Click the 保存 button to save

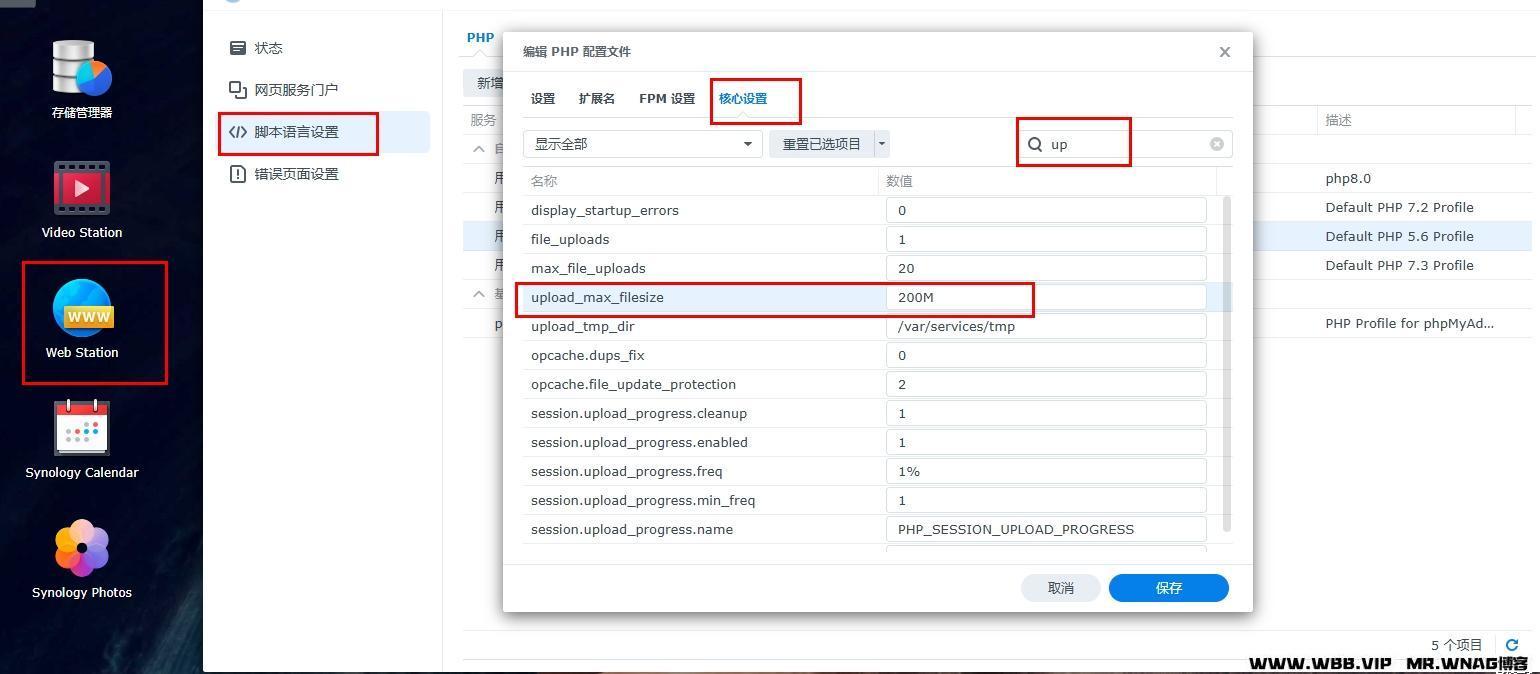click(x=1168, y=588)
